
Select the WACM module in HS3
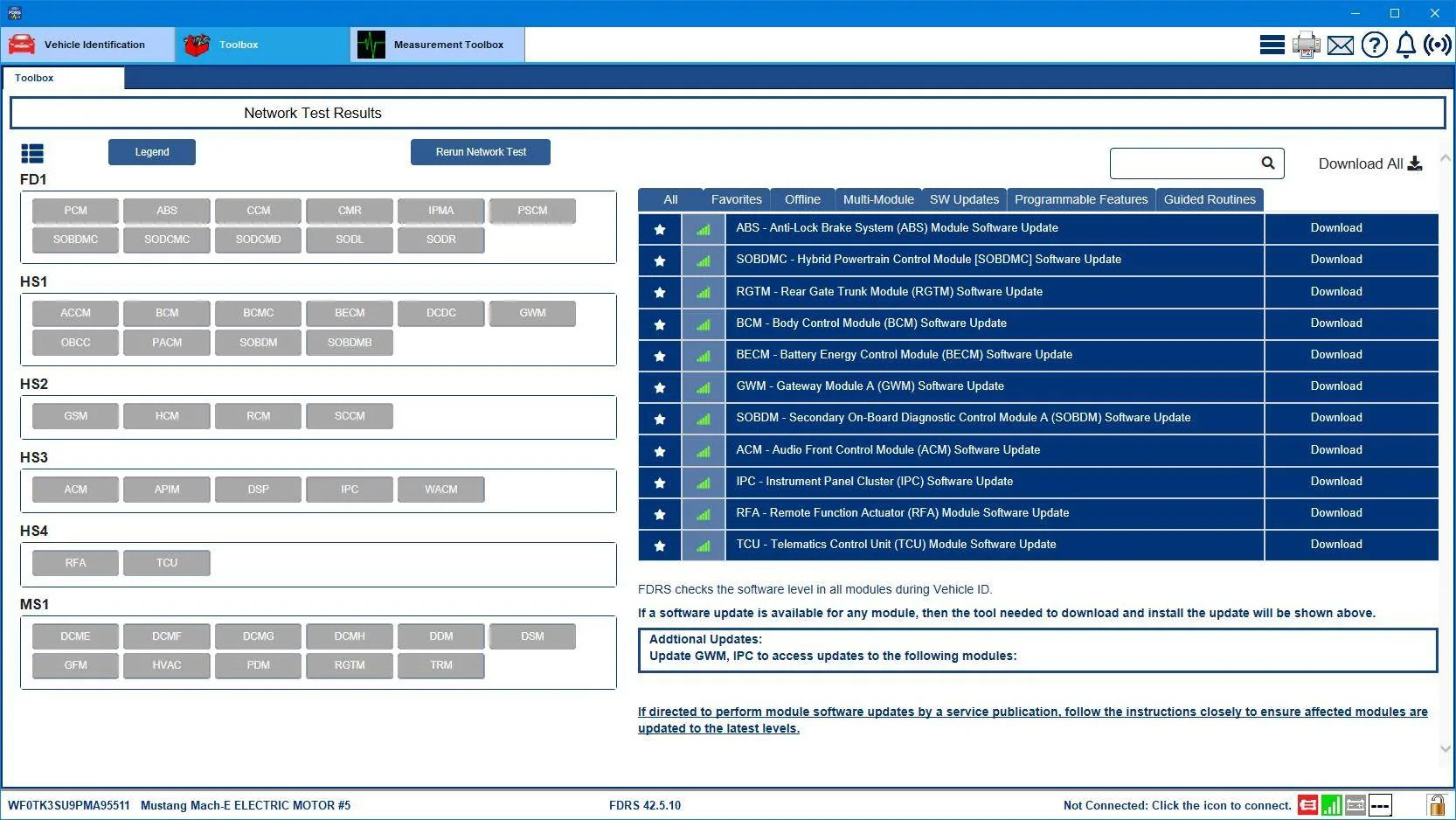pos(441,490)
